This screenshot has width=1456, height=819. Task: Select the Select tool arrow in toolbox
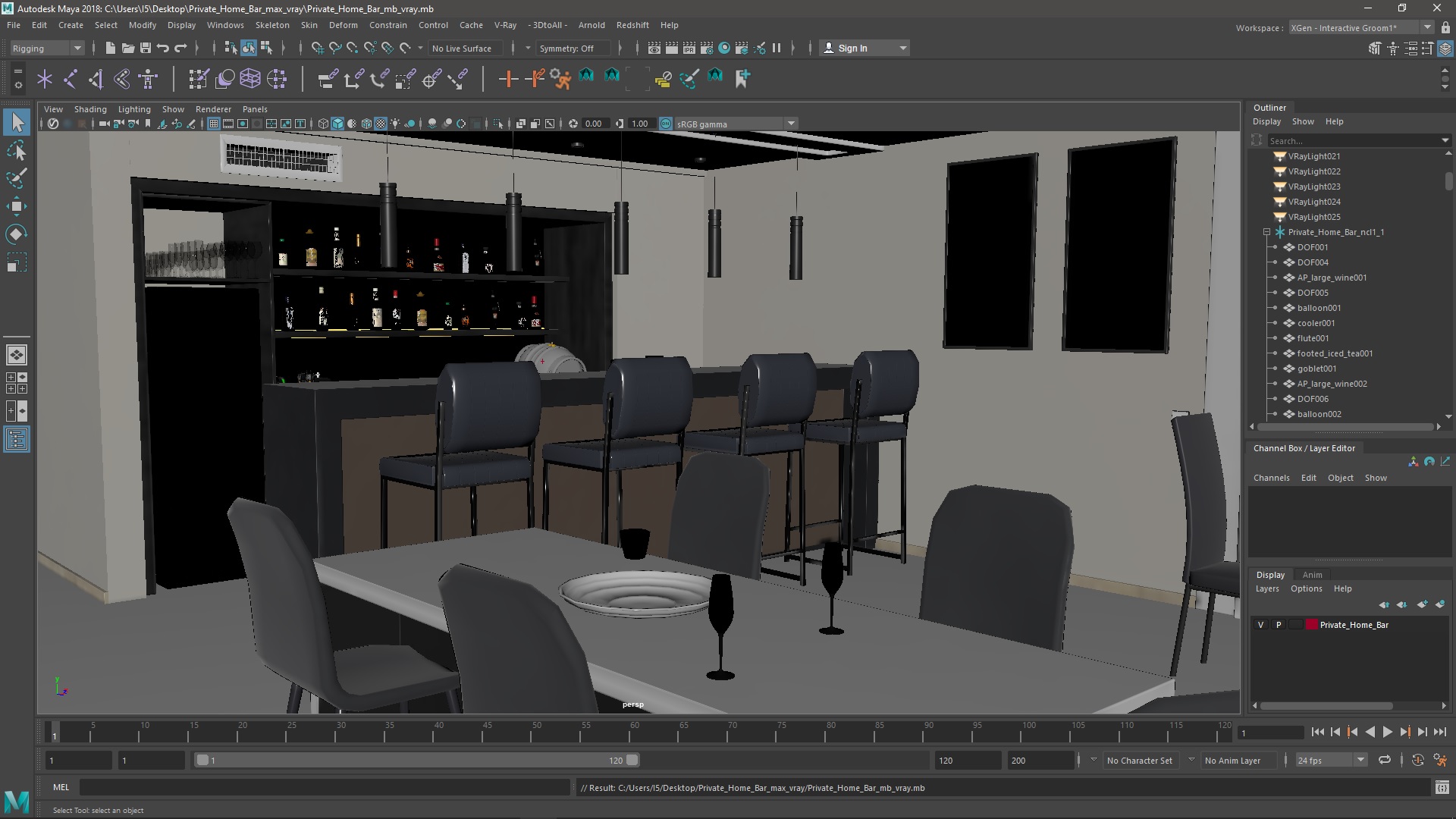pos(17,122)
